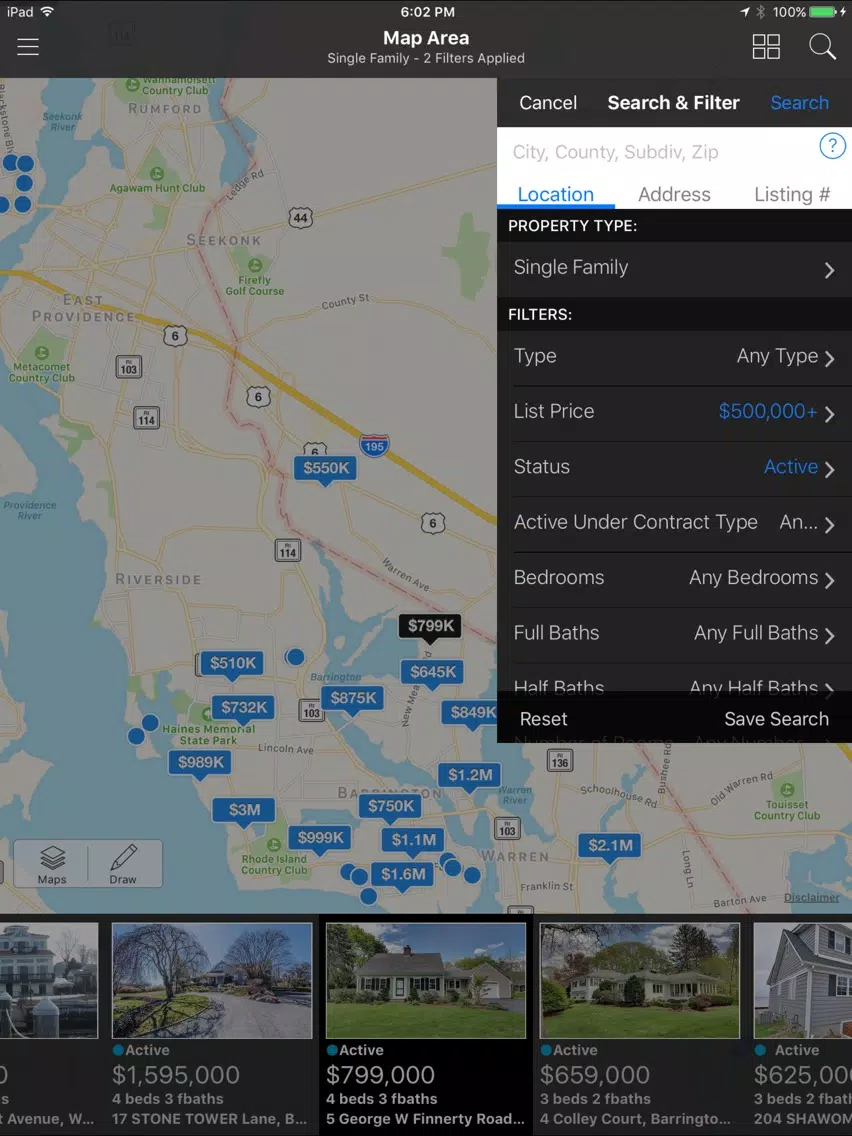The image size is (852, 1136).
Task: Tap Save Search button
Action: point(776,719)
